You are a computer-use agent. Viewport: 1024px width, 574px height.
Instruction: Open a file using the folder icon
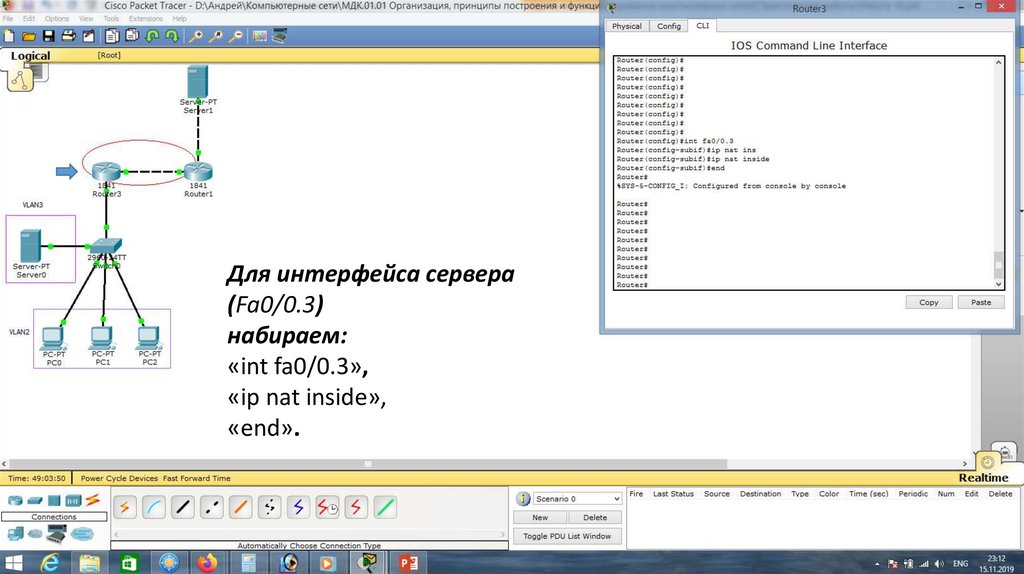pos(29,36)
